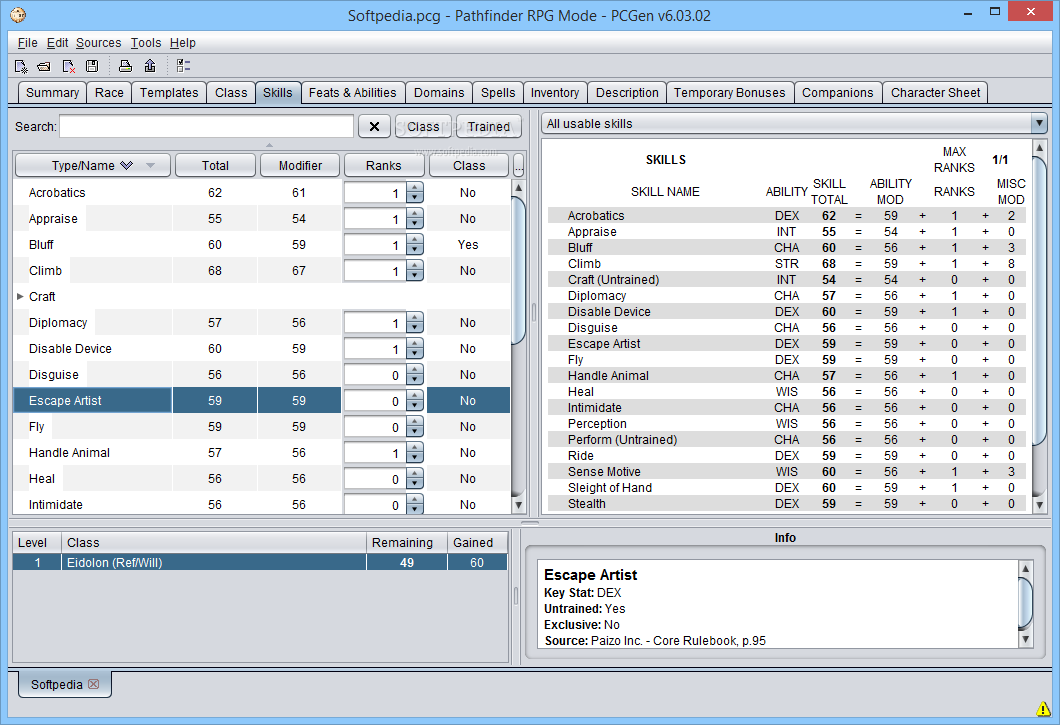Increase Acrobatics ranks with spinner up
The image size is (1060, 725).
click(x=415, y=188)
